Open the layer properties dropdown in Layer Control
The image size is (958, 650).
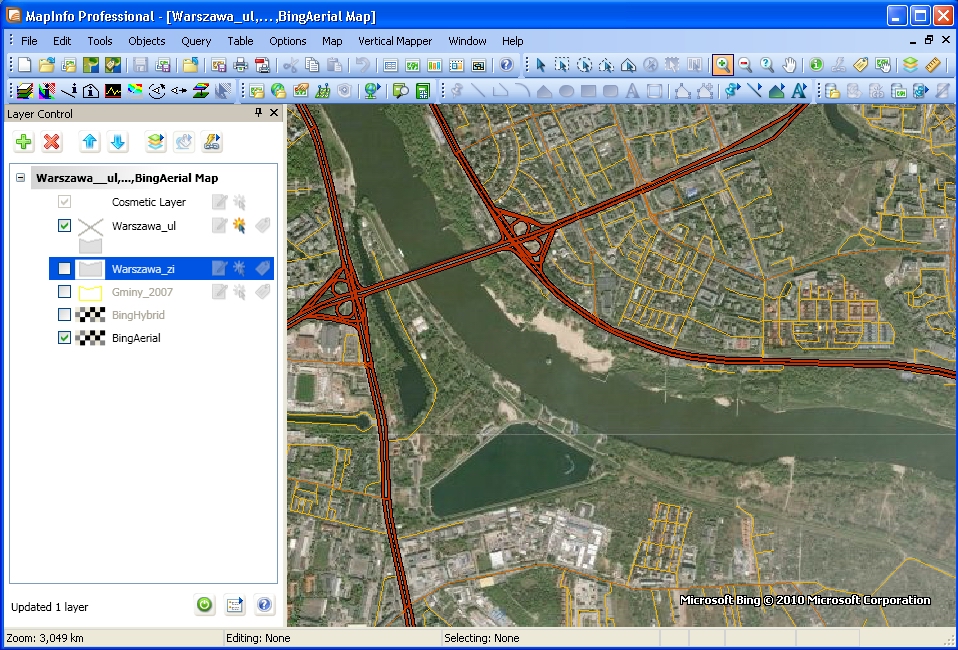(155, 142)
